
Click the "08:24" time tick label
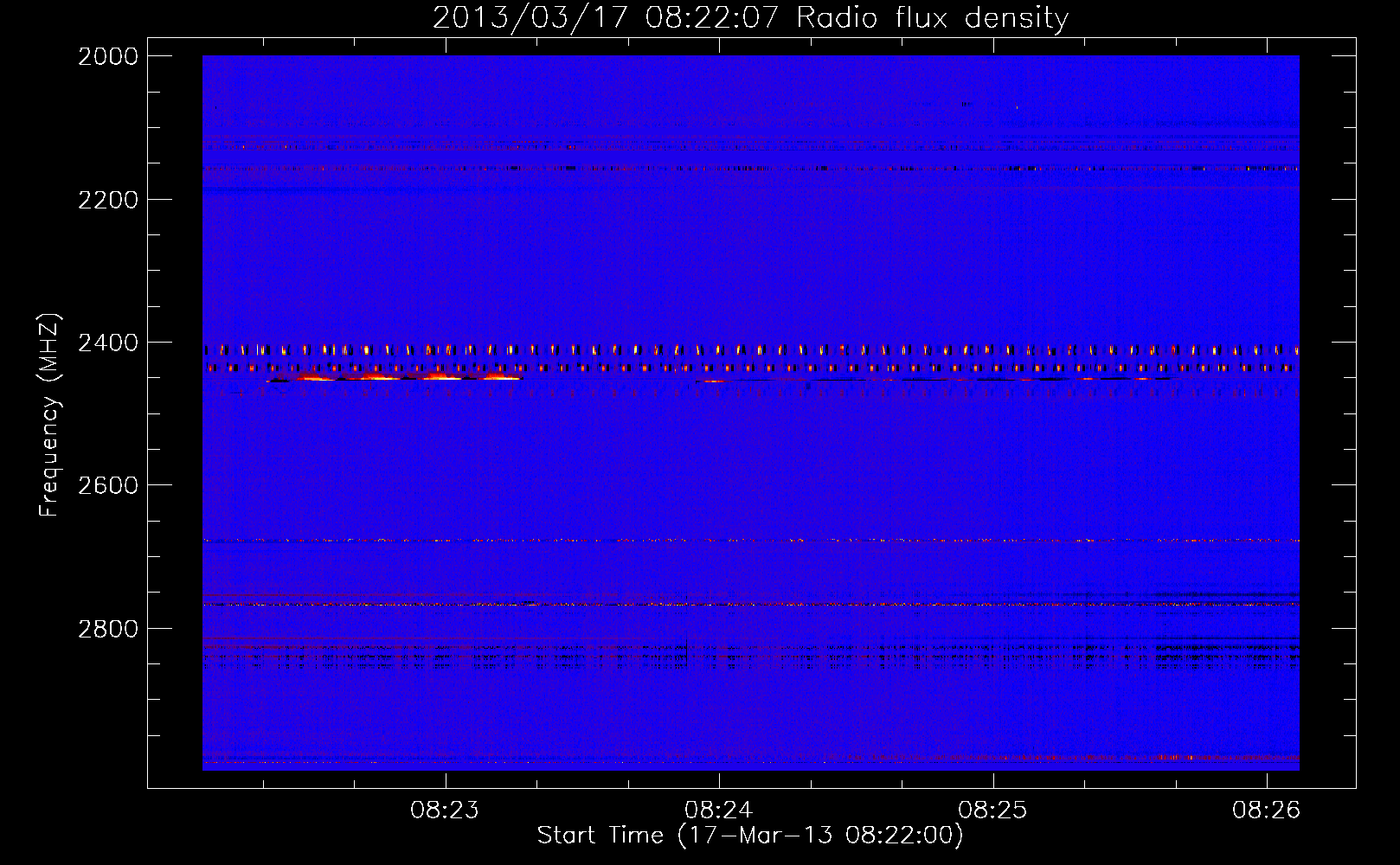(719, 811)
